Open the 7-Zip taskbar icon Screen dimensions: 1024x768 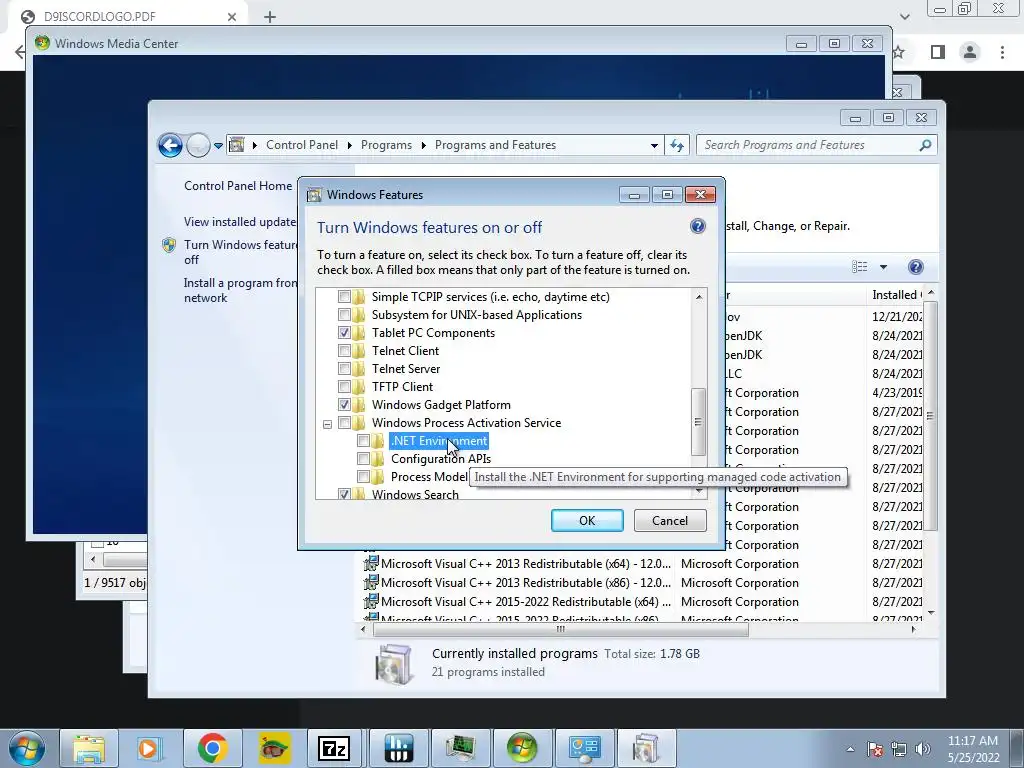point(334,748)
